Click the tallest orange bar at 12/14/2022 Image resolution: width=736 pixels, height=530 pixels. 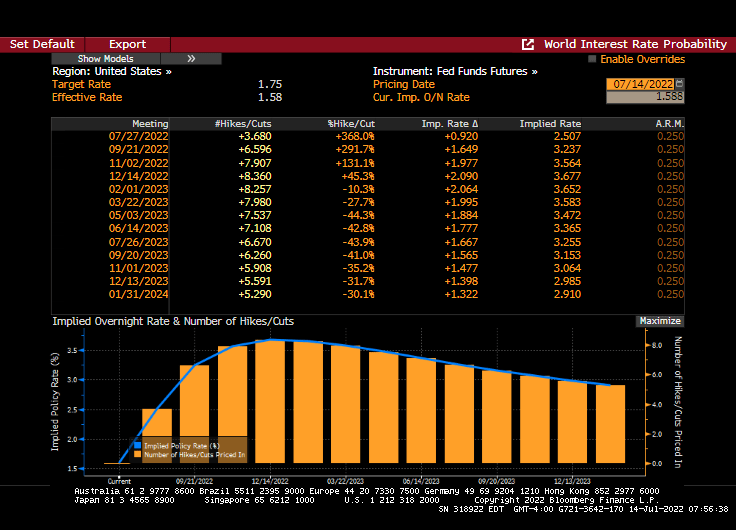click(x=272, y=400)
